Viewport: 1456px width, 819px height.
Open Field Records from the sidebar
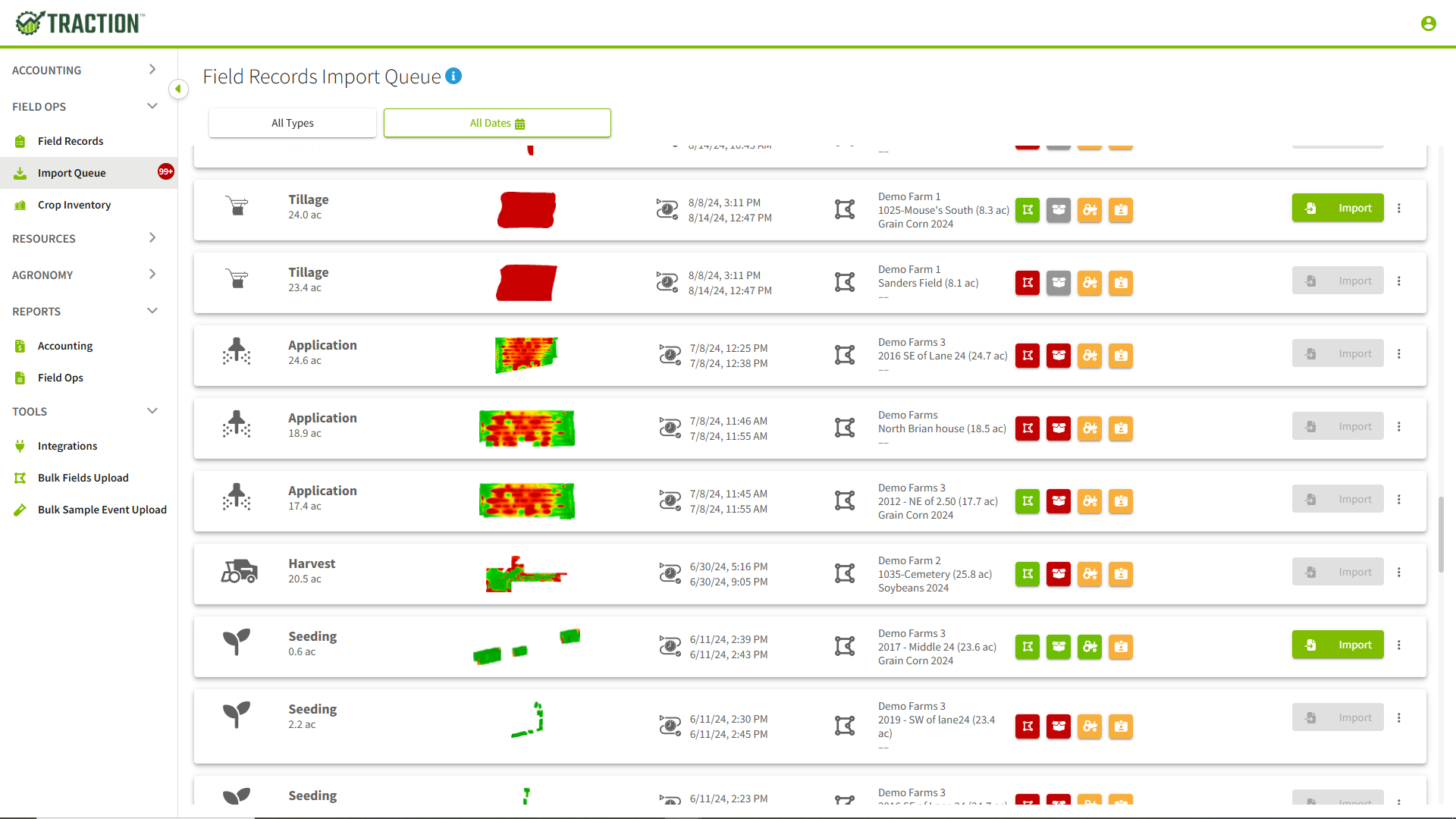coord(20,140)
